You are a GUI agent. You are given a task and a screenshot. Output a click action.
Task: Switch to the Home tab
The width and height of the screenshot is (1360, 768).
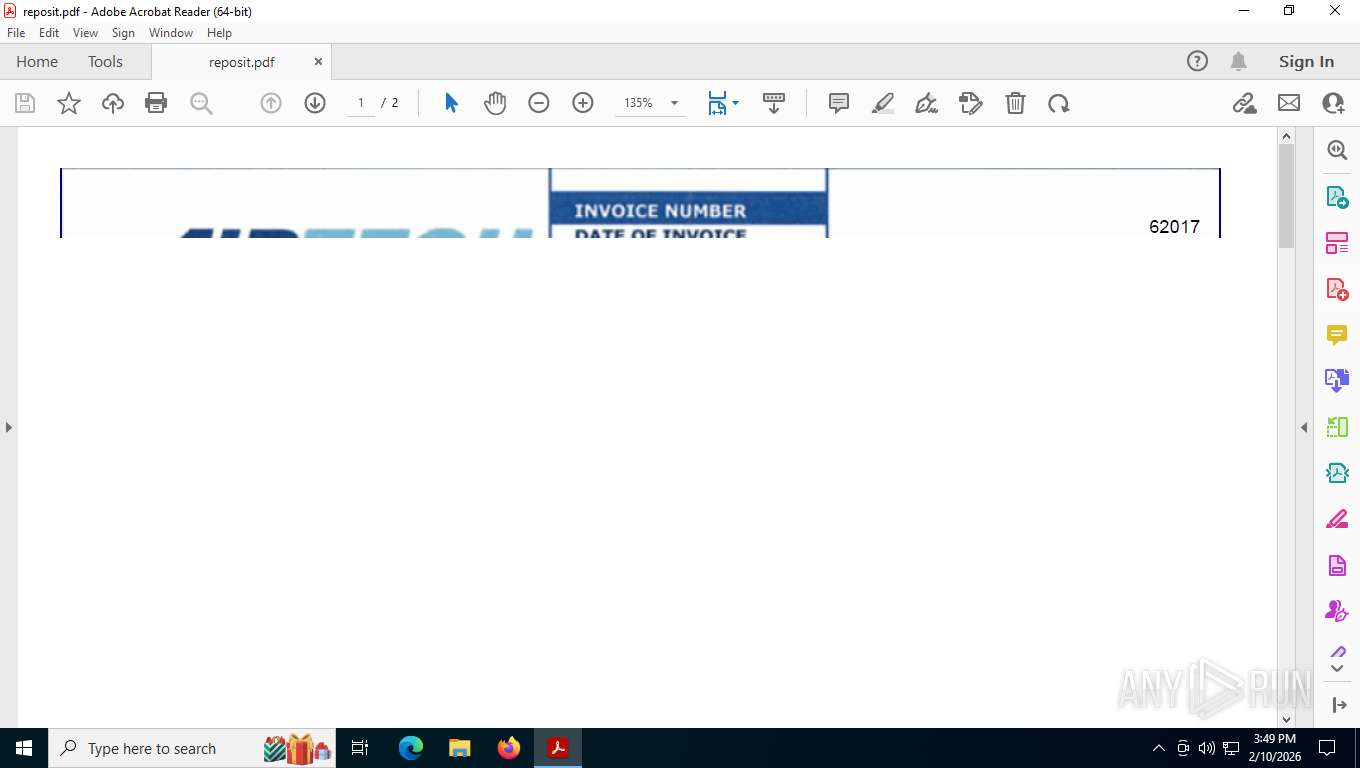point(37,62)
